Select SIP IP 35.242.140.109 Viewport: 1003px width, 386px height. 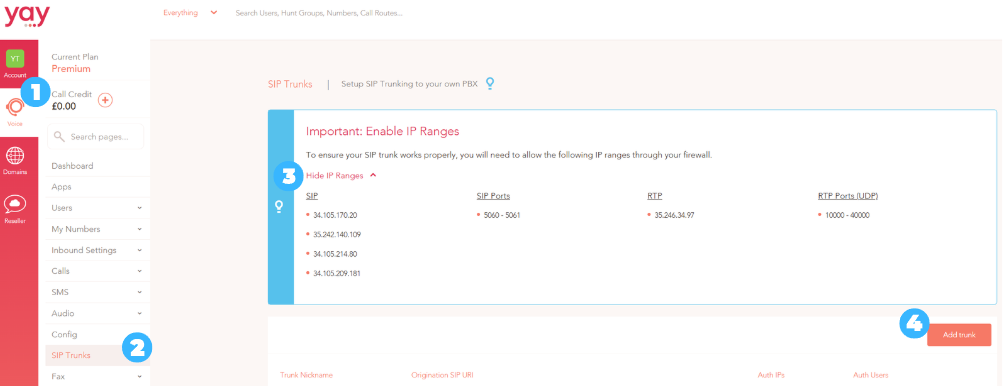[337, 234]
